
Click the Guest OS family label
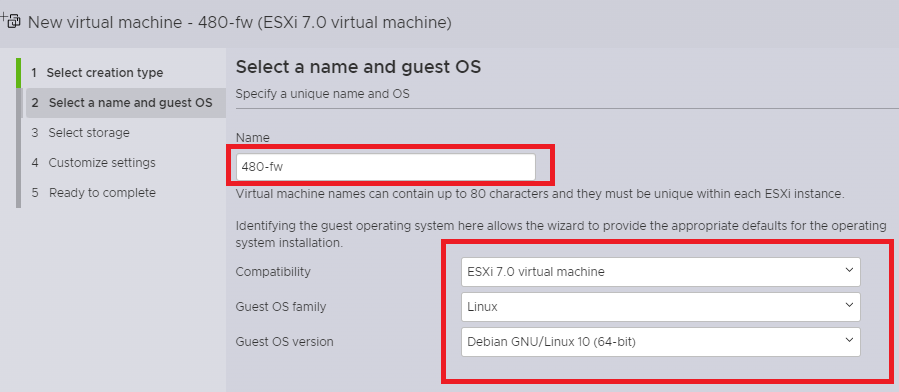(281, 307)
